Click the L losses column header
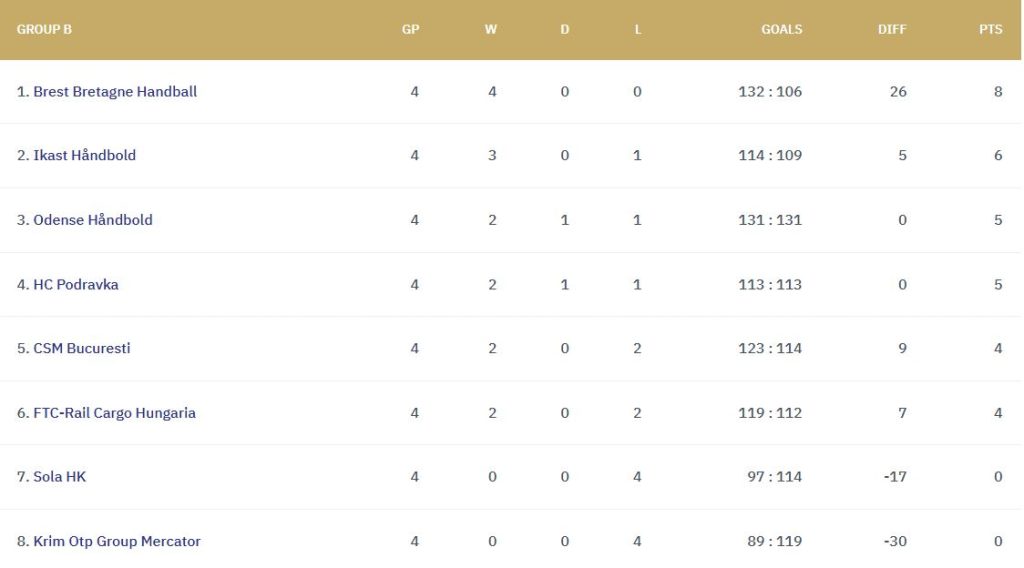This screenshot has height=568, width=1024. [638, 30]
